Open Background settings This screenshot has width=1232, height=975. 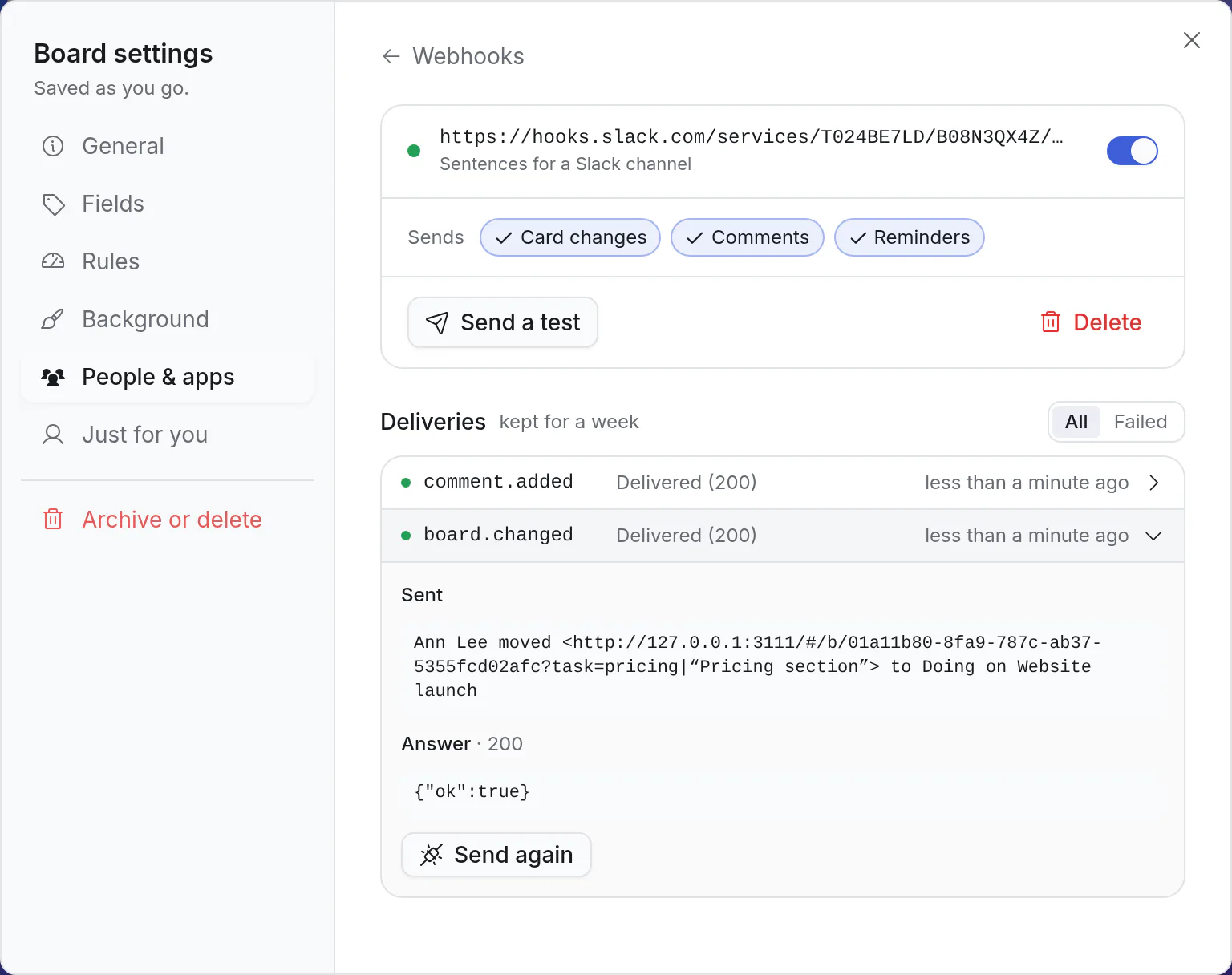[168, 319]
